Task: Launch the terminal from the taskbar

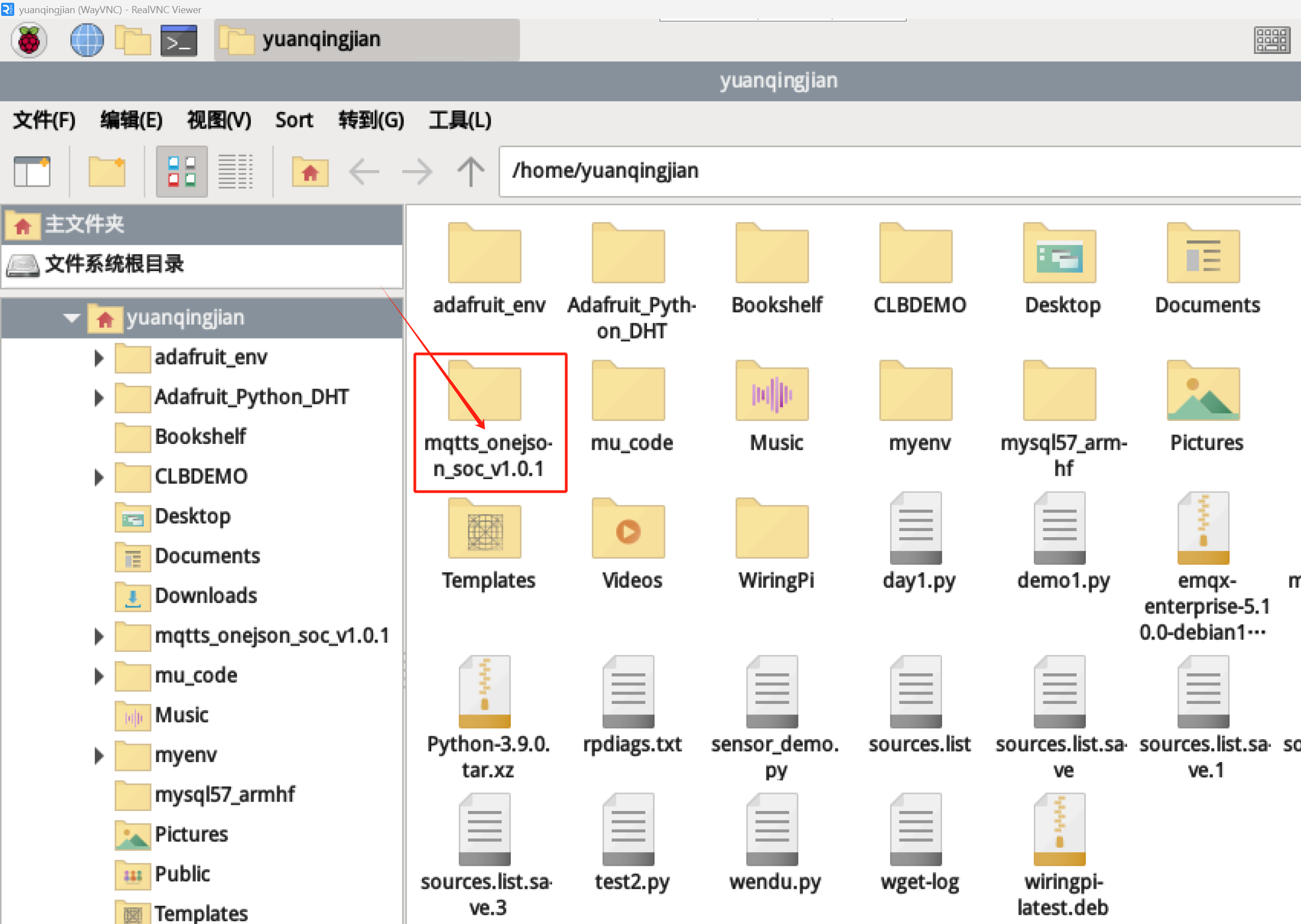Action: coord(179,41)
